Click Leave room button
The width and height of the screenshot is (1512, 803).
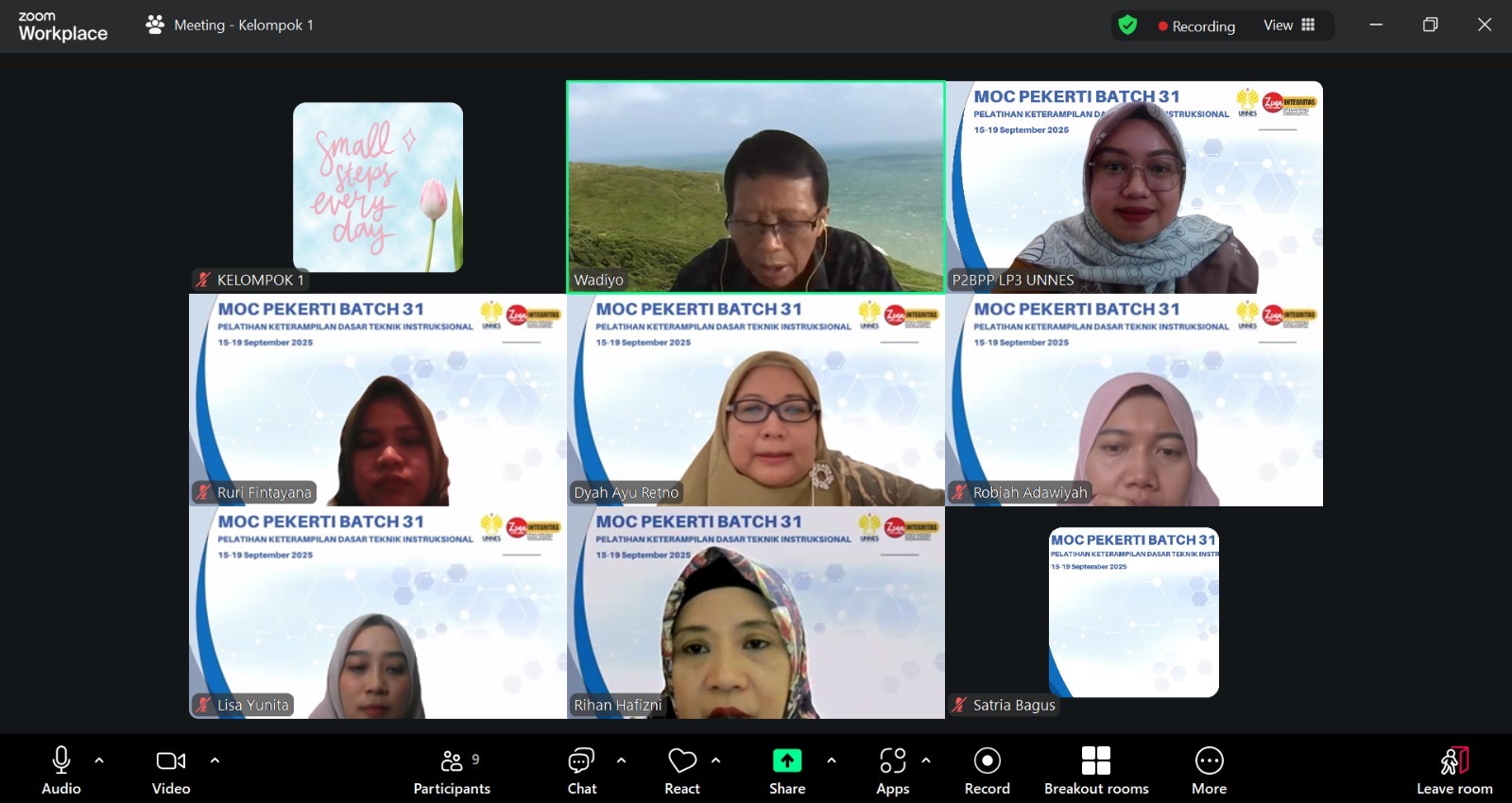pos(1453,771)
